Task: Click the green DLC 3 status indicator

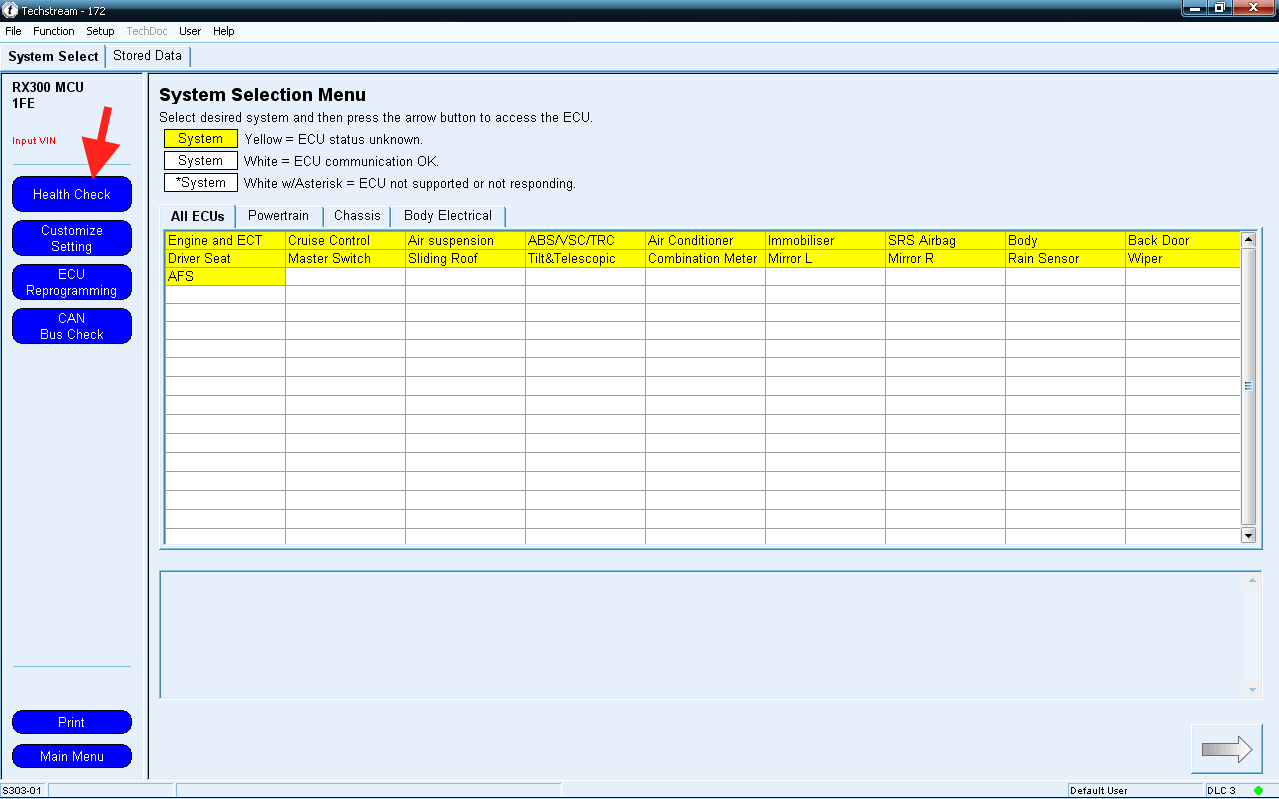Action: pyautogui.click(x=1258, y=790)
